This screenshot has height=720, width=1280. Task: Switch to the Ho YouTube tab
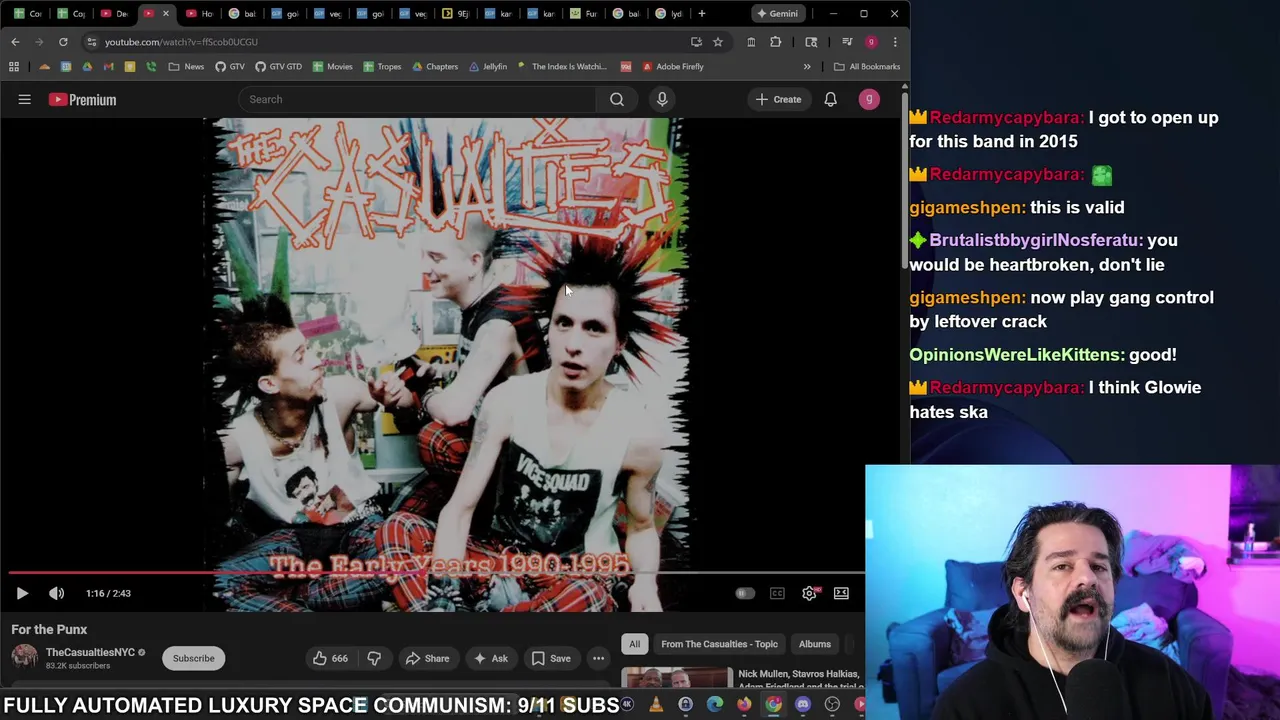click(200, 14)
